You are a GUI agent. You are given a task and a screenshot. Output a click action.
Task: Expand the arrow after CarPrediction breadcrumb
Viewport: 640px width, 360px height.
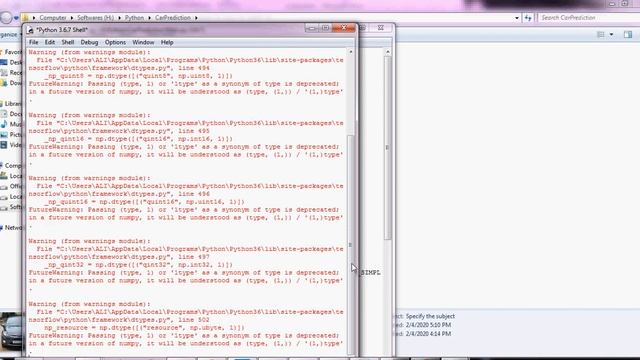click(x=196, y=18)
